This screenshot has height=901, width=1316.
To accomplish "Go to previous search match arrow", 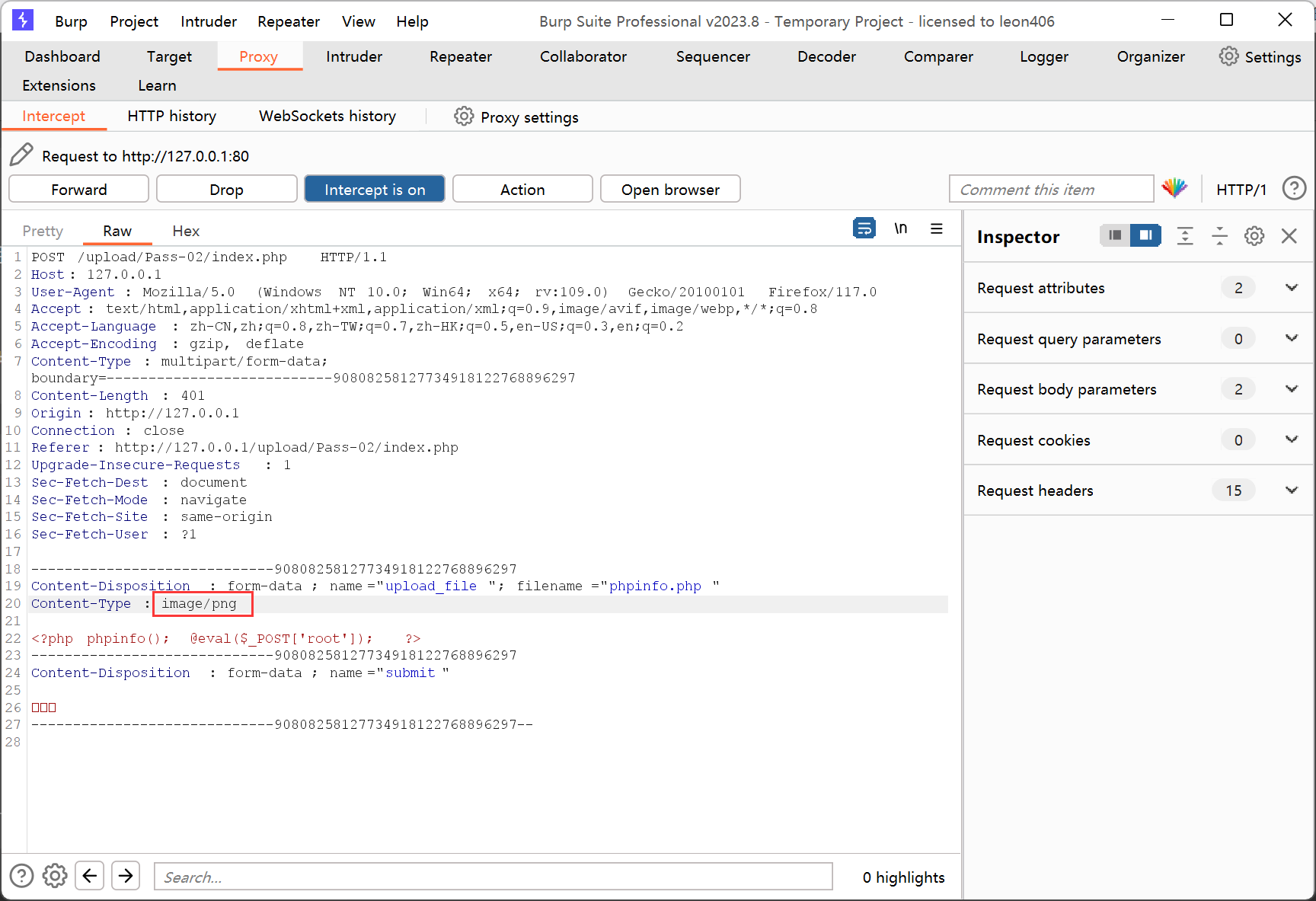I will (90, 876).
